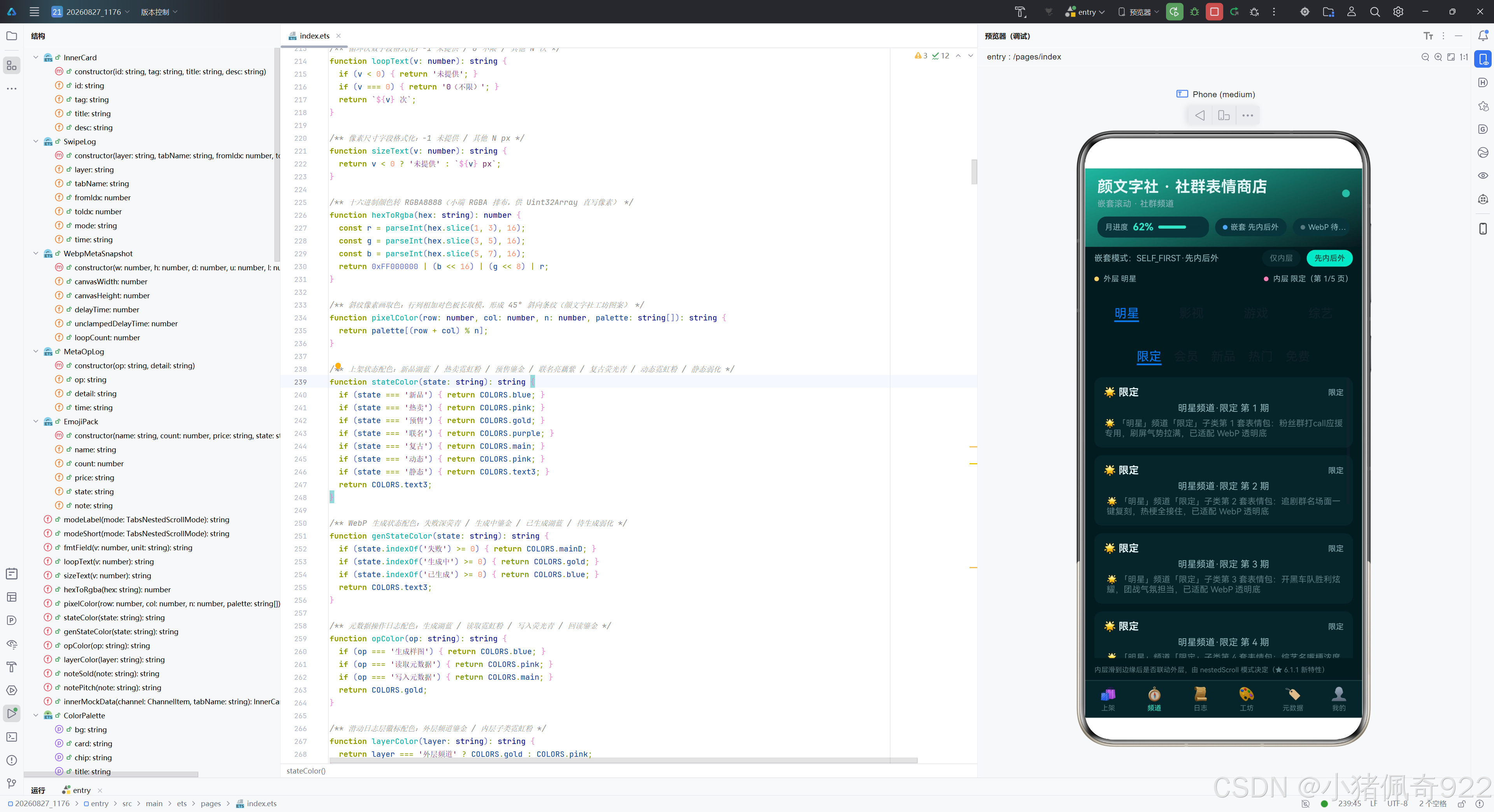Open the Search everywhere magnifier

(1375, 12)
